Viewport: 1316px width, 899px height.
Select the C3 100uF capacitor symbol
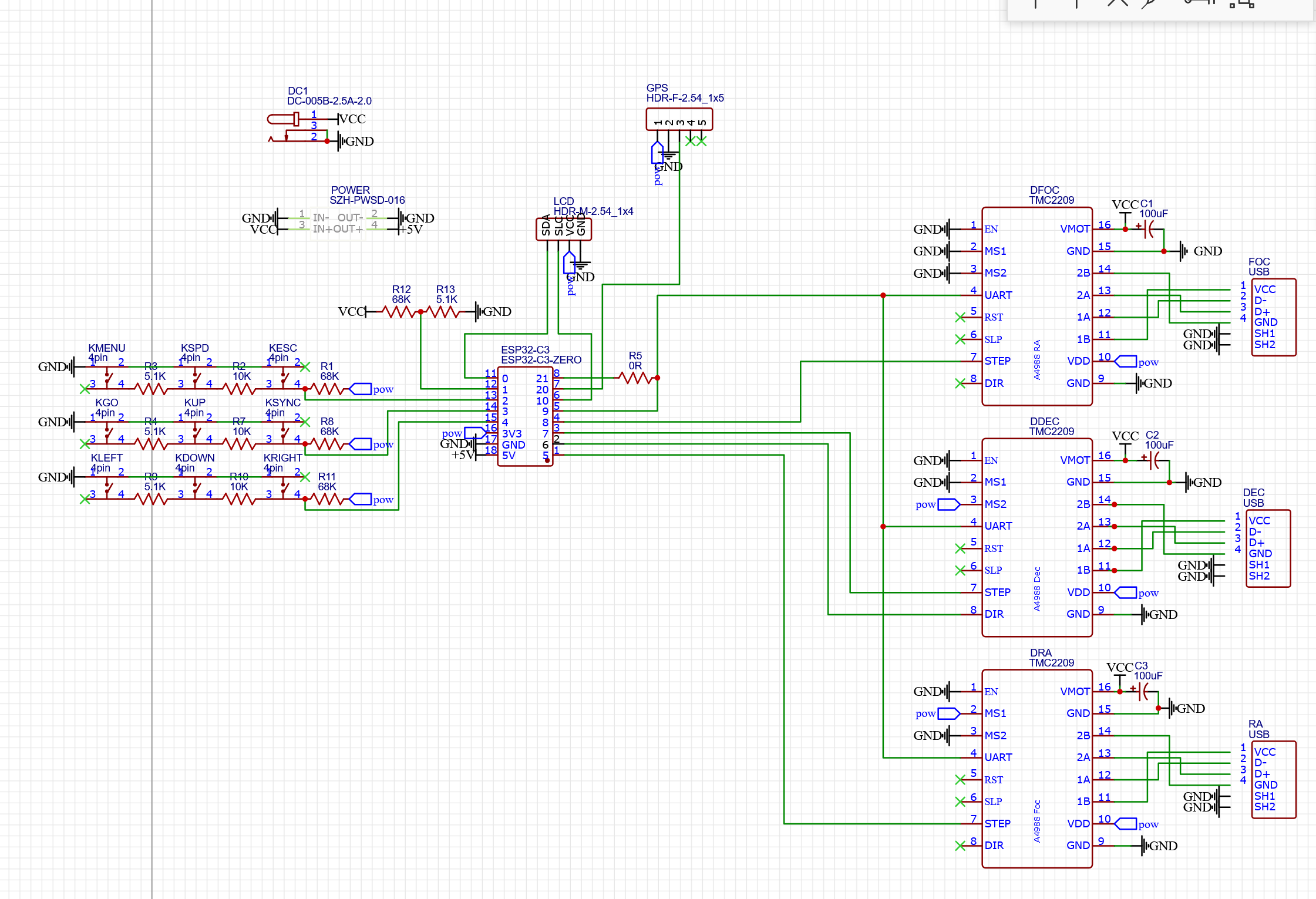tap(1146, 692)
